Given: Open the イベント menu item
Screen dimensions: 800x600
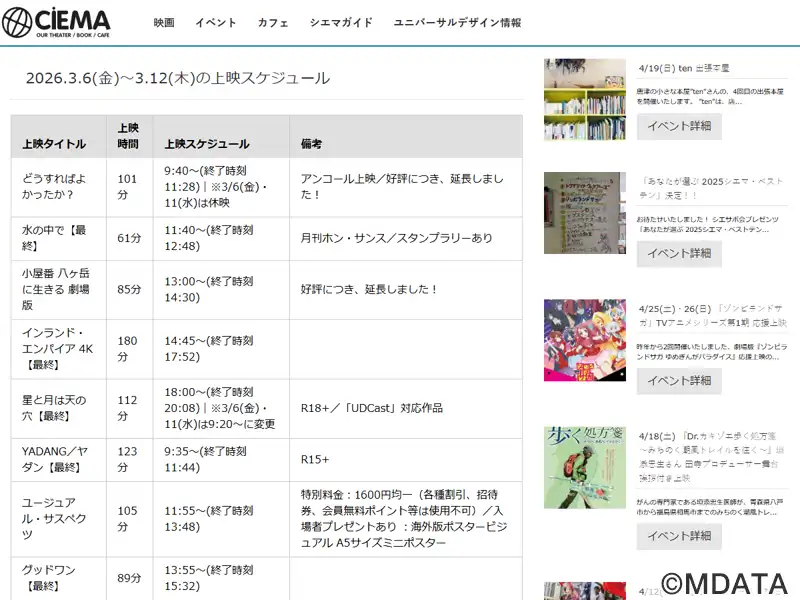Looking at the screenshot, I should click(x=216, y=22).
